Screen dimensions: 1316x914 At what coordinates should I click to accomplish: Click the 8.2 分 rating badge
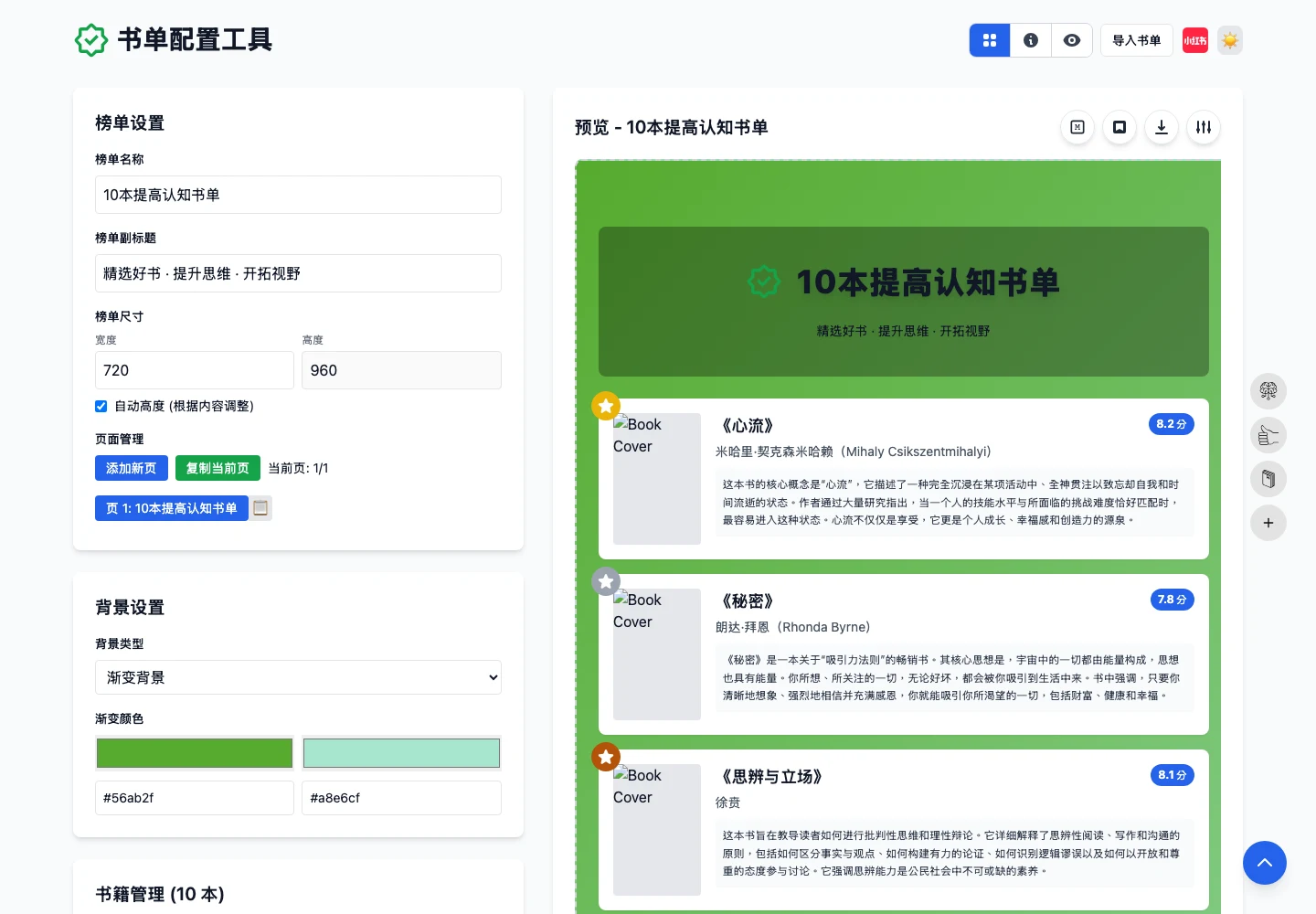[x=1172, y=424]
